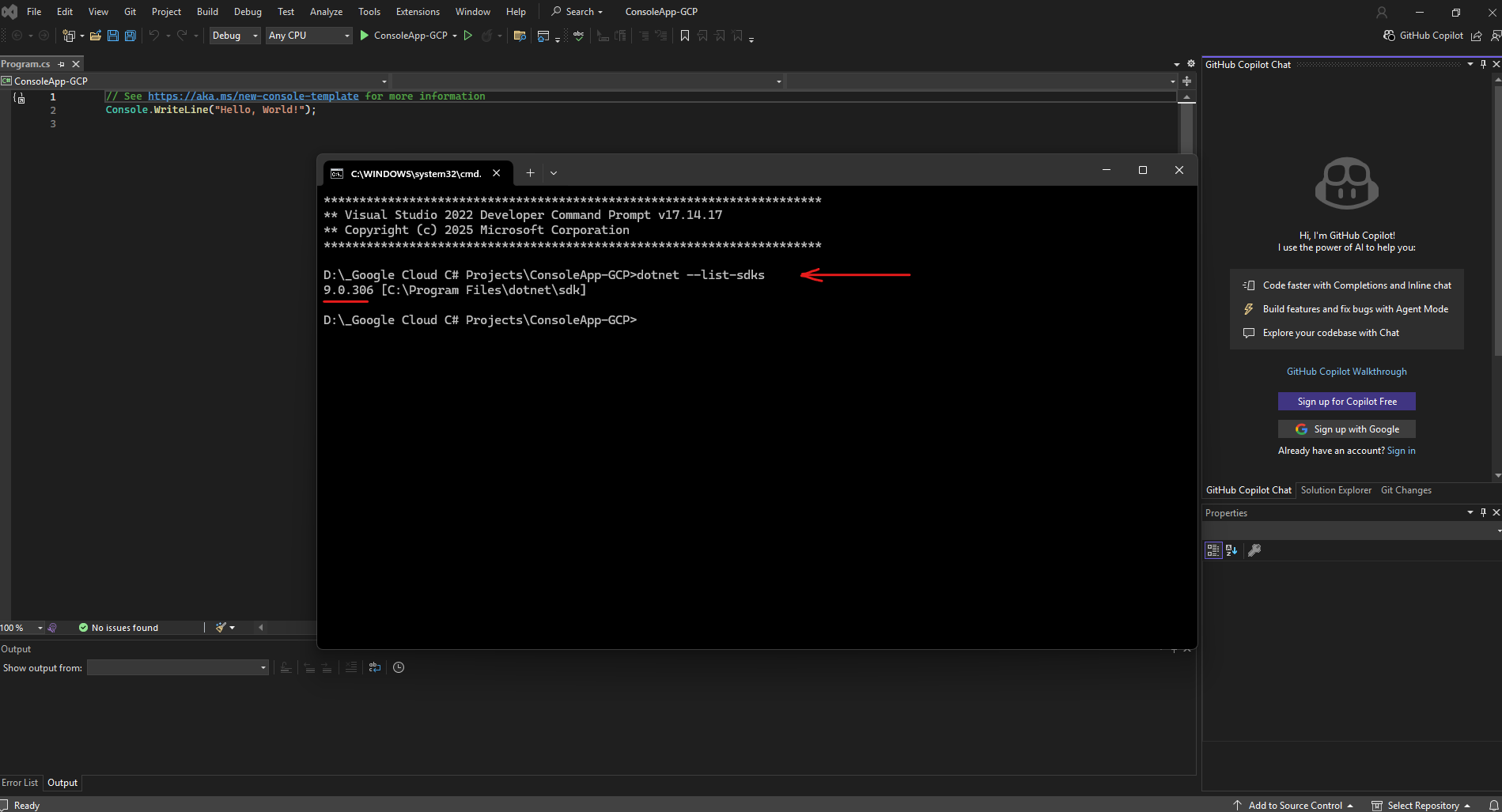Click the code cleanup broom icon
This screenshot has width=1502, height=812.
221,627
